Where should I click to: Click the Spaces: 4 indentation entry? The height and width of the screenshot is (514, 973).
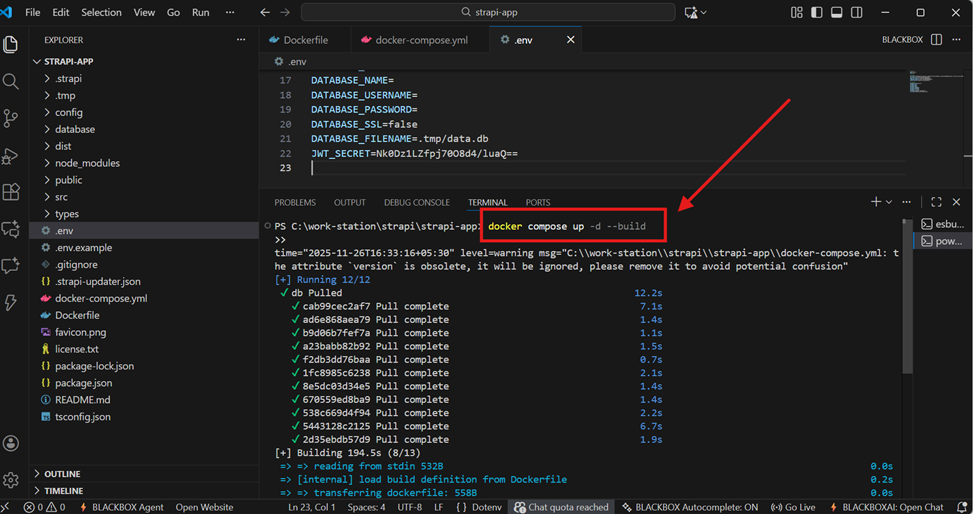[366, 507]
